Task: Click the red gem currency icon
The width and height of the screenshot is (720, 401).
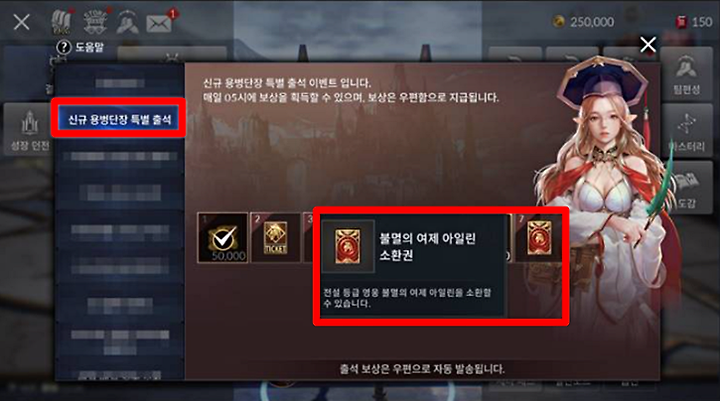Action: [x=681, y=22]
